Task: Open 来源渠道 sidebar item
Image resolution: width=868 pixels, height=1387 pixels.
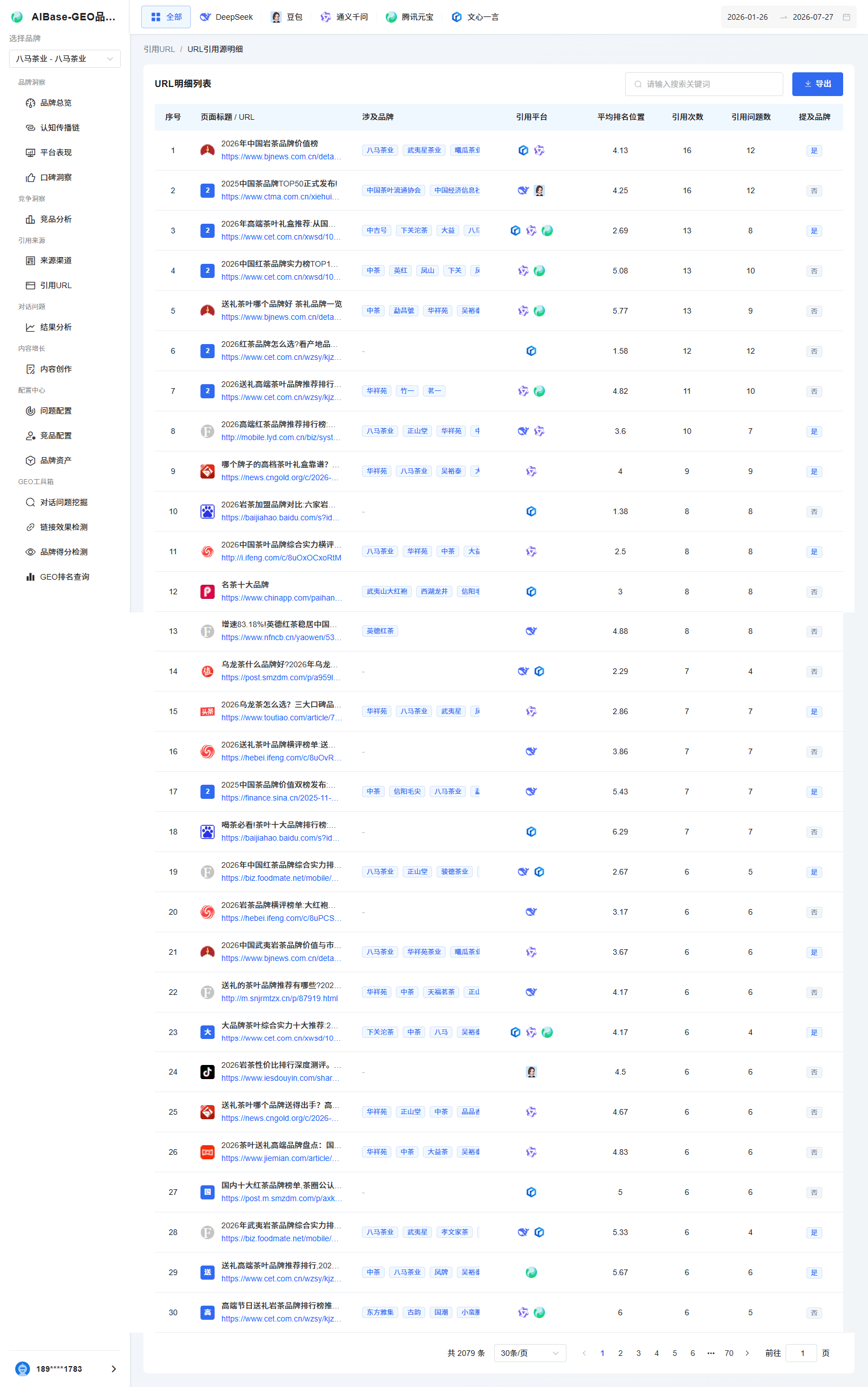Action: click(x=56, y=261)
